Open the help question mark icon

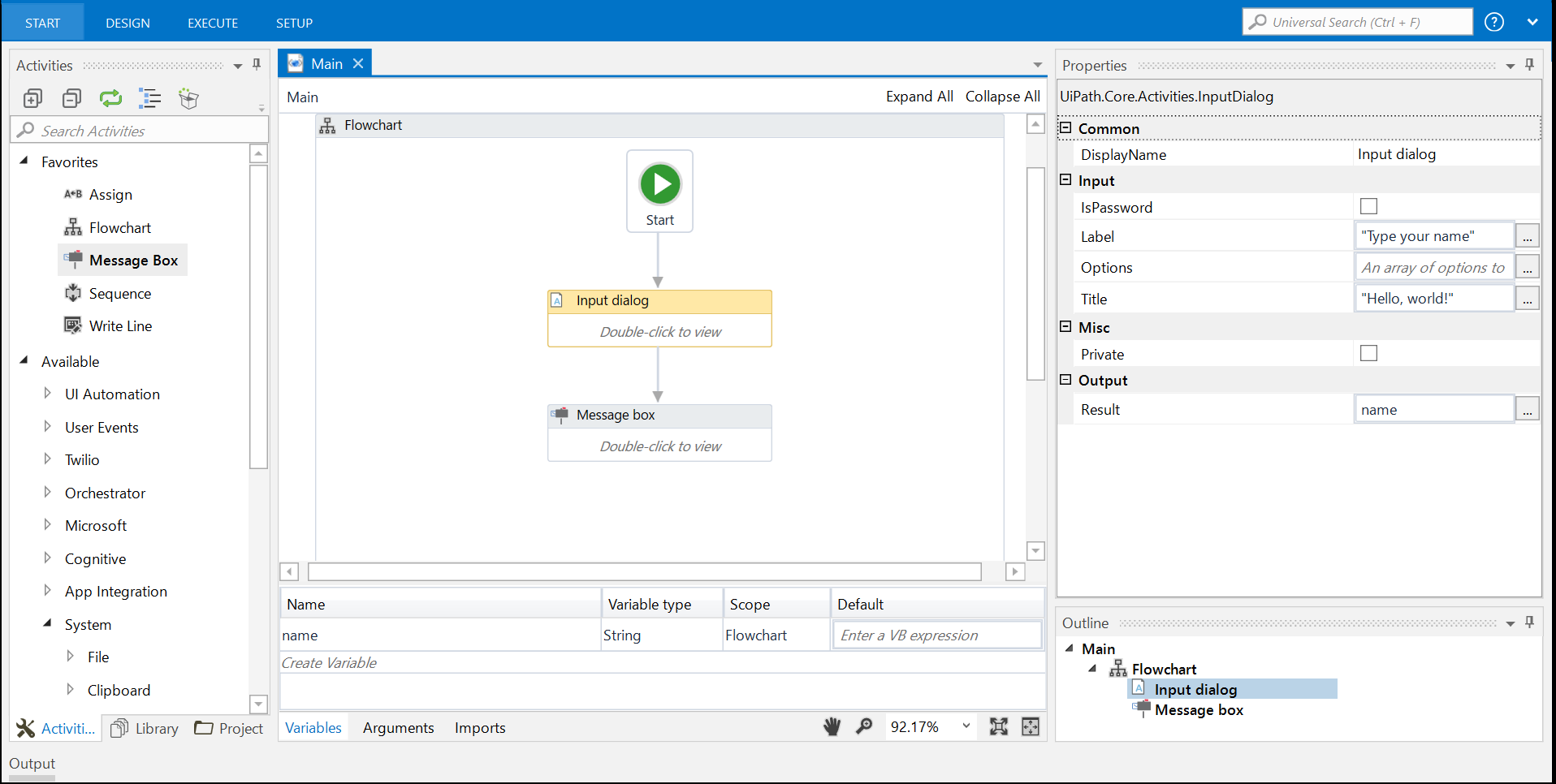click(x=1494, y=23)
